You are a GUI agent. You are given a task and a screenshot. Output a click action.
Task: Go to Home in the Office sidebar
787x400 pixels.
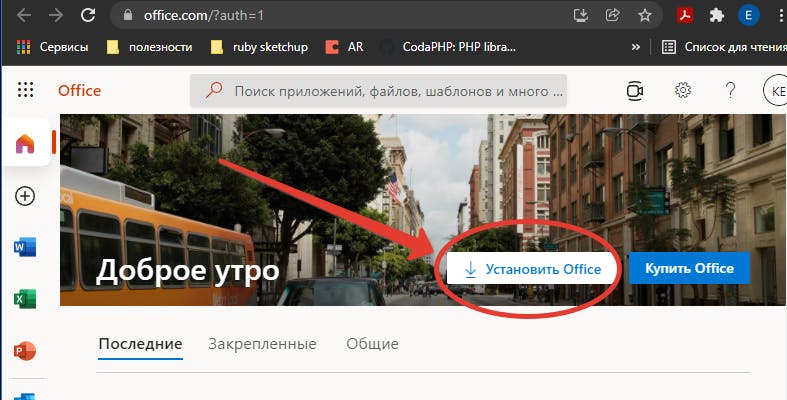tap(25, 144)
